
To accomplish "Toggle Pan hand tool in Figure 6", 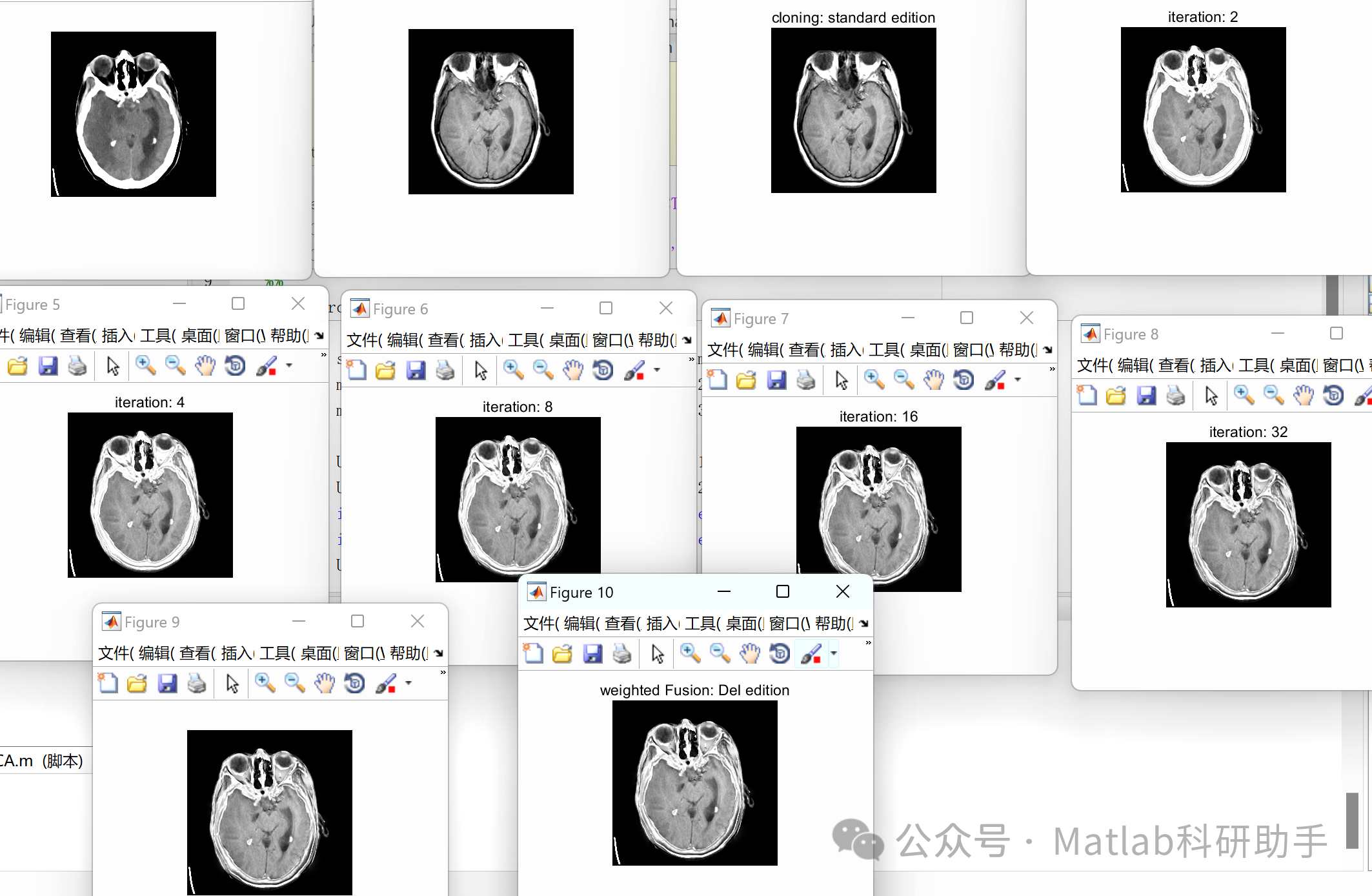I will point(572,371).
